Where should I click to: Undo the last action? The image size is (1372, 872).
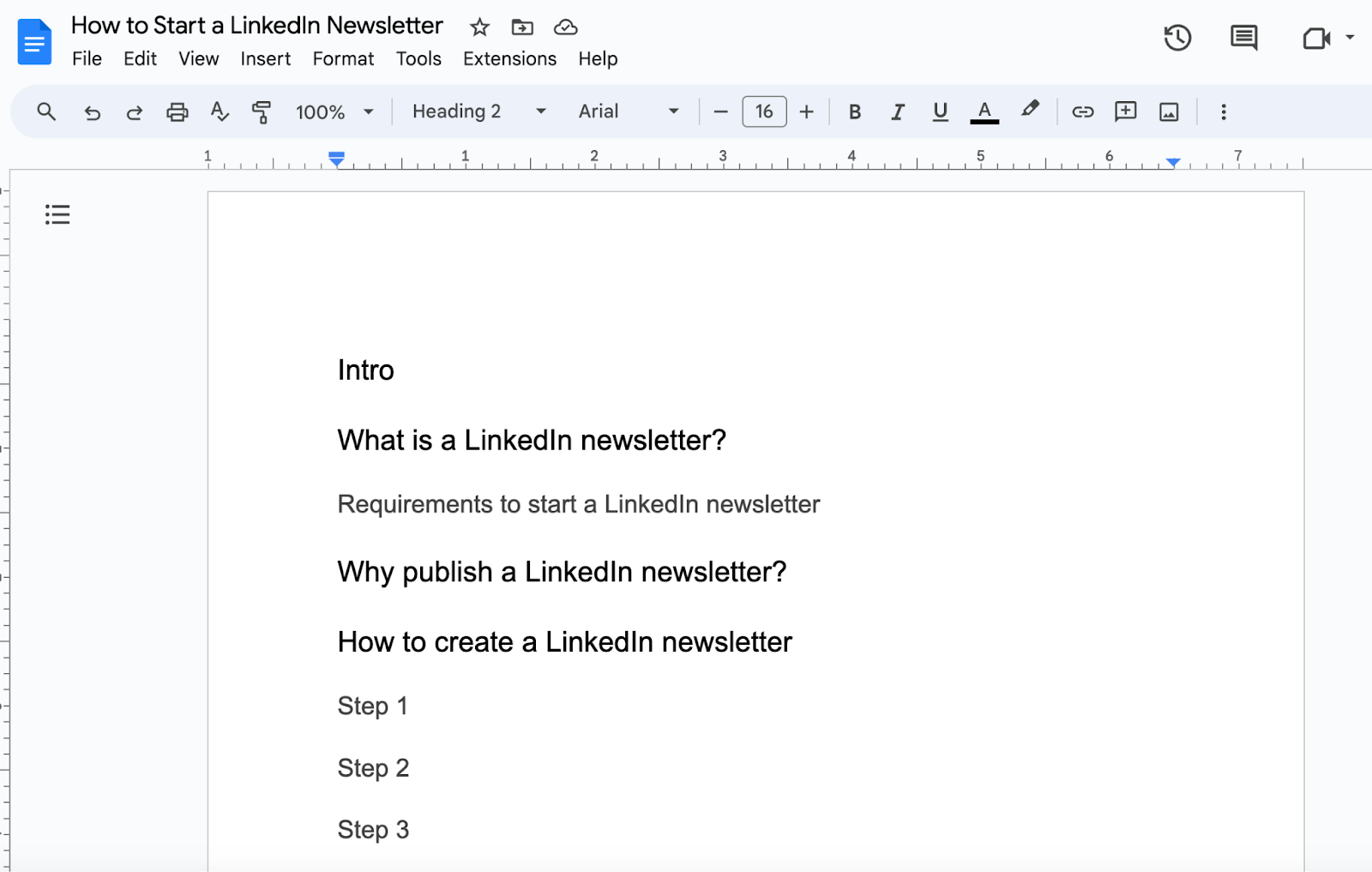pos(92,112)
